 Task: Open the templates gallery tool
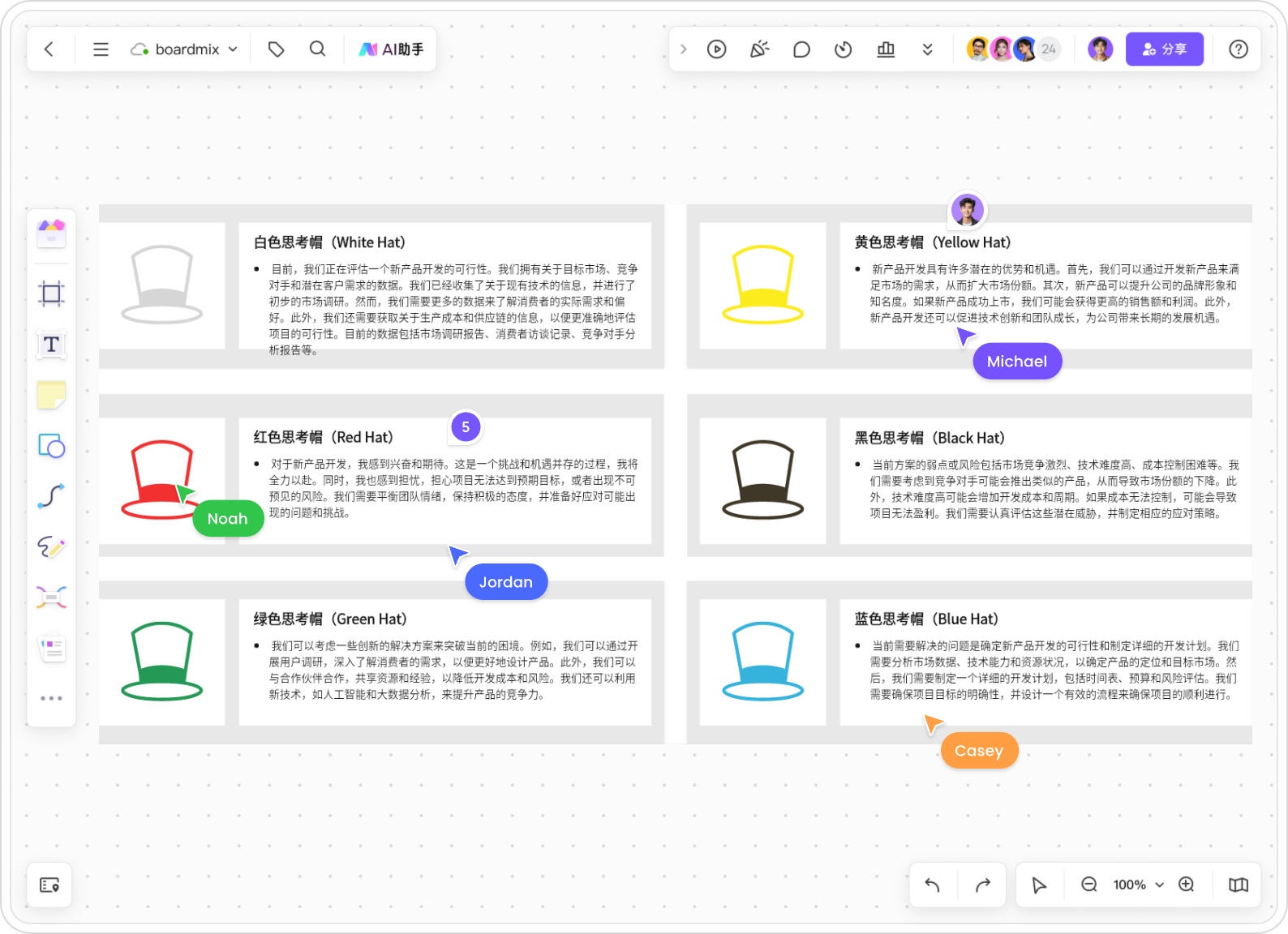[52, 233]
